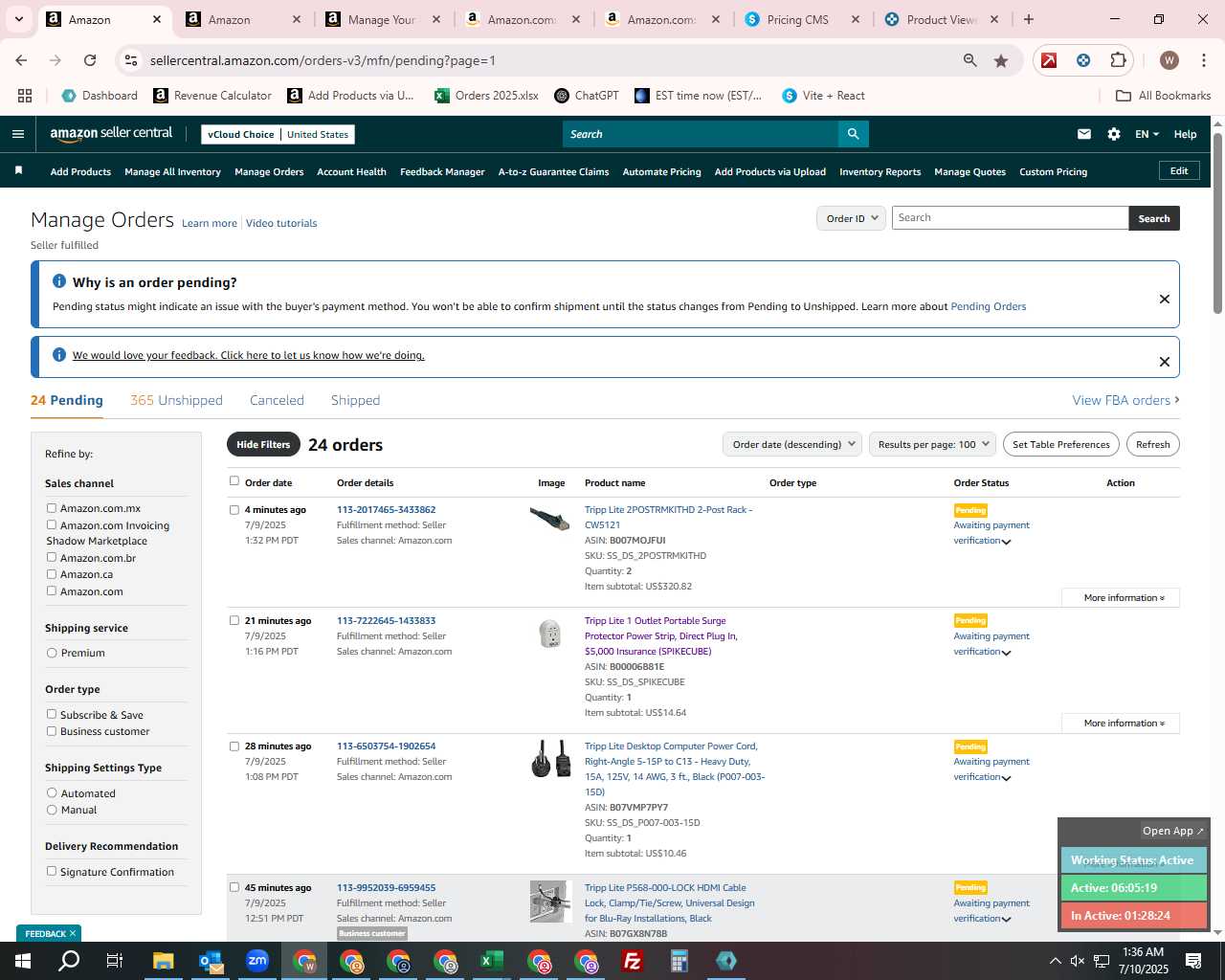Image resolution: width=1225 pixels, height=980 pixels.
Task: Click the teal search magnifier button
Action: 853,134
